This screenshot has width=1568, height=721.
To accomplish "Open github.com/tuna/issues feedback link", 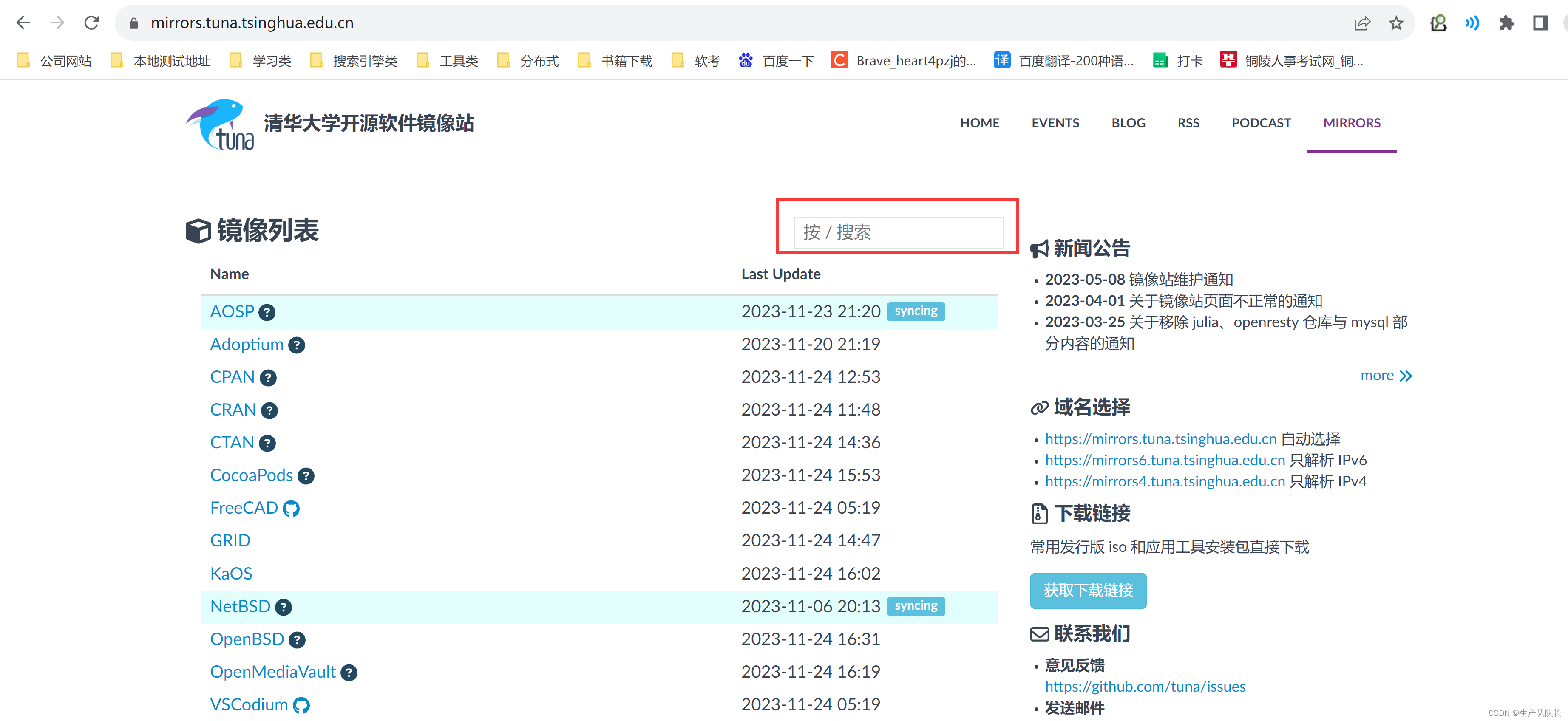I will coord(1145,686).
